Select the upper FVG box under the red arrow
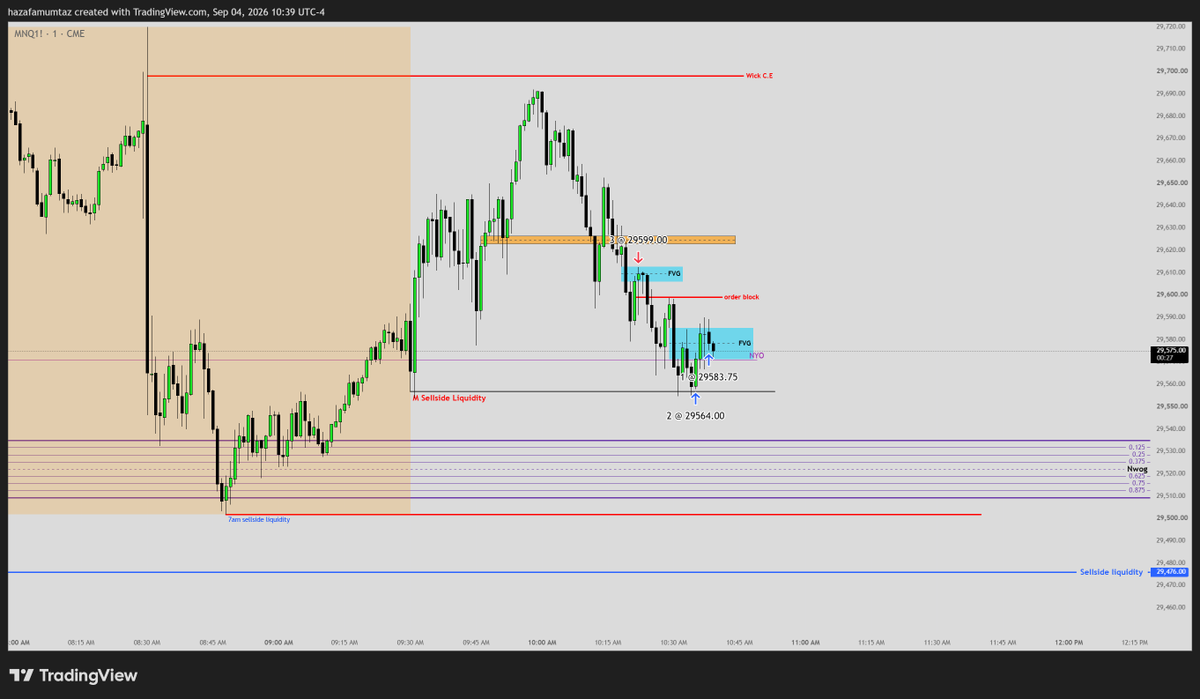The width and height of the screenshot is (1200, 699). click(x=653, y=272)
